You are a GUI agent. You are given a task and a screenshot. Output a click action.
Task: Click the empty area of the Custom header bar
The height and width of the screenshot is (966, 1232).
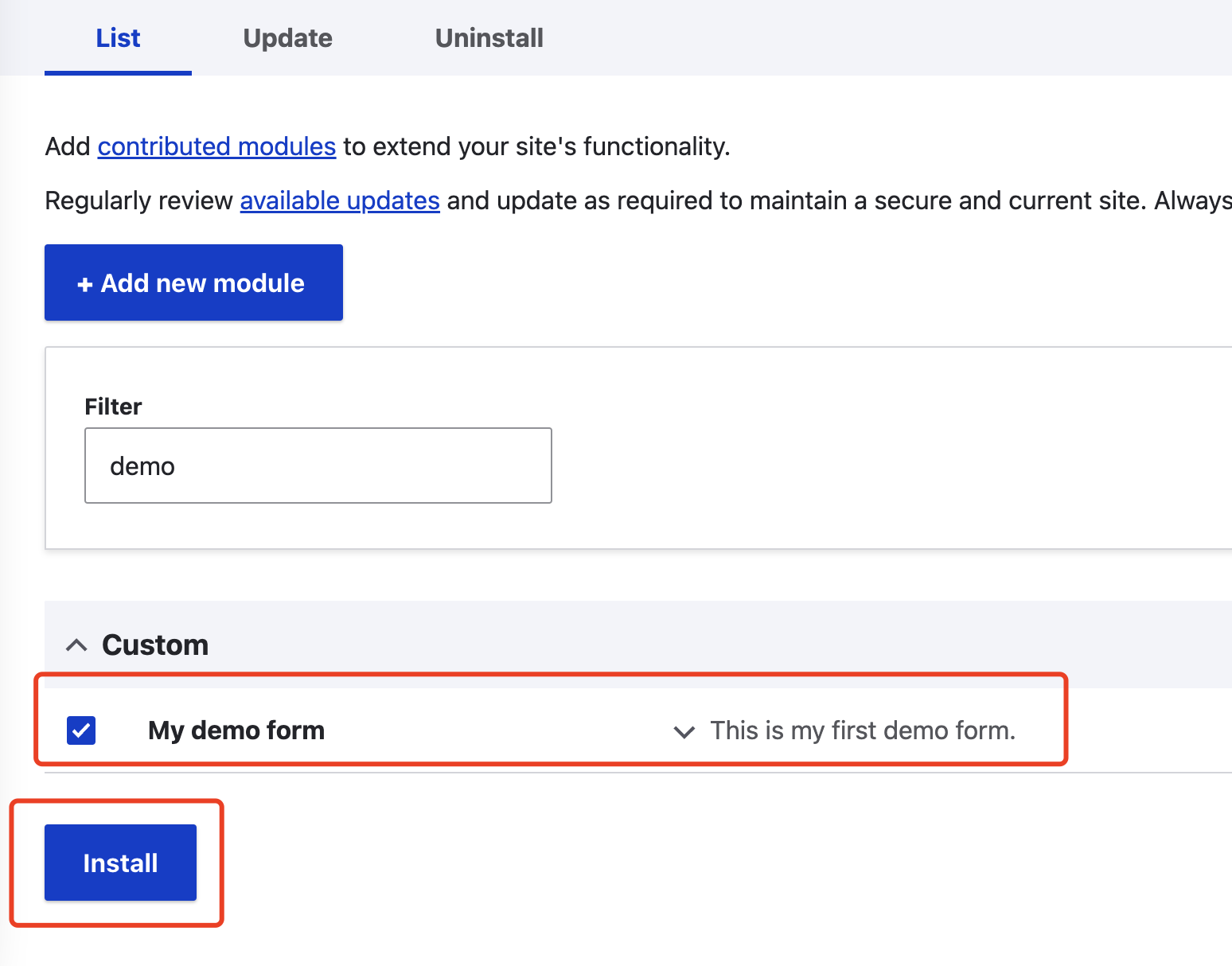716,645
